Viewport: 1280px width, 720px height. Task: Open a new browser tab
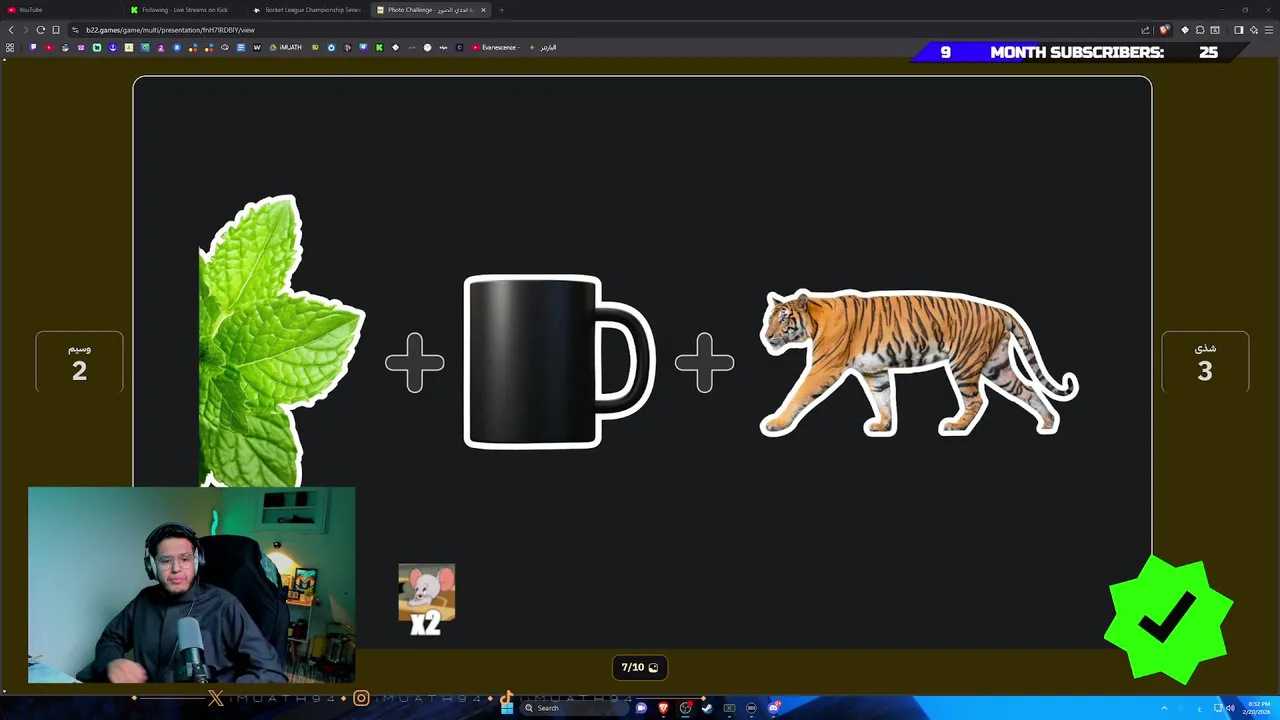tap(501, 10)
